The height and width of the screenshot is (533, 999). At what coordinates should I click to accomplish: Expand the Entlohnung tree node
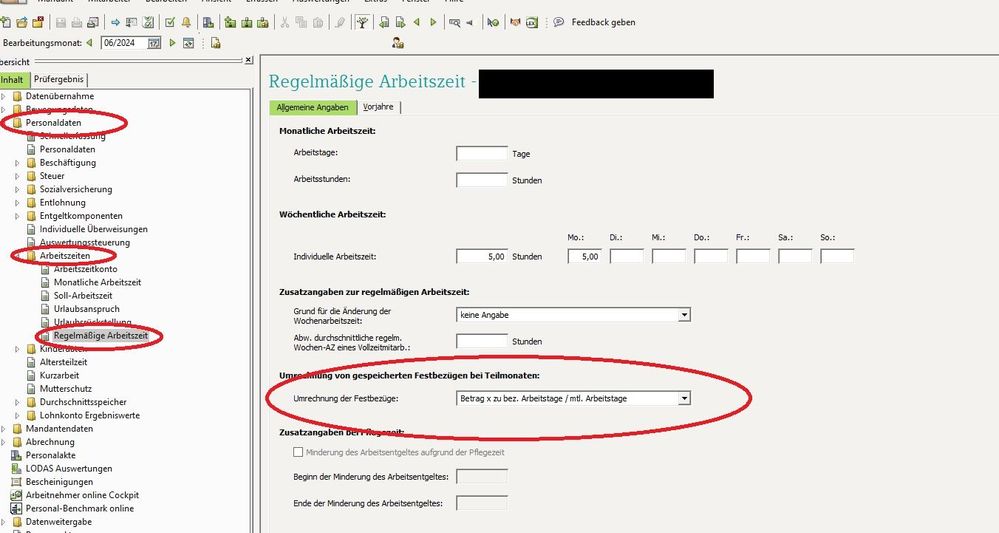pos(18,203)
